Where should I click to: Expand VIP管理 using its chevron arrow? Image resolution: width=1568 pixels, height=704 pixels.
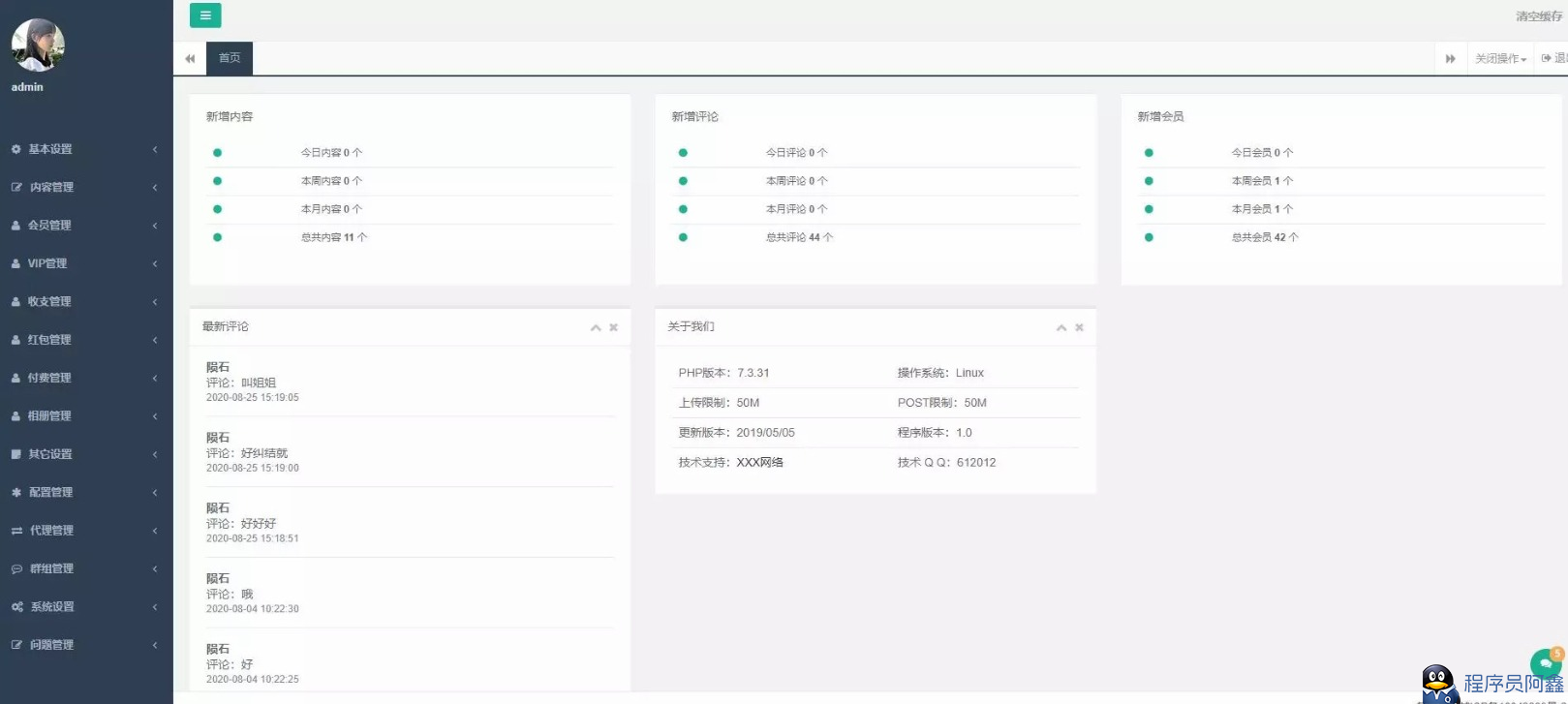(155, 263)
